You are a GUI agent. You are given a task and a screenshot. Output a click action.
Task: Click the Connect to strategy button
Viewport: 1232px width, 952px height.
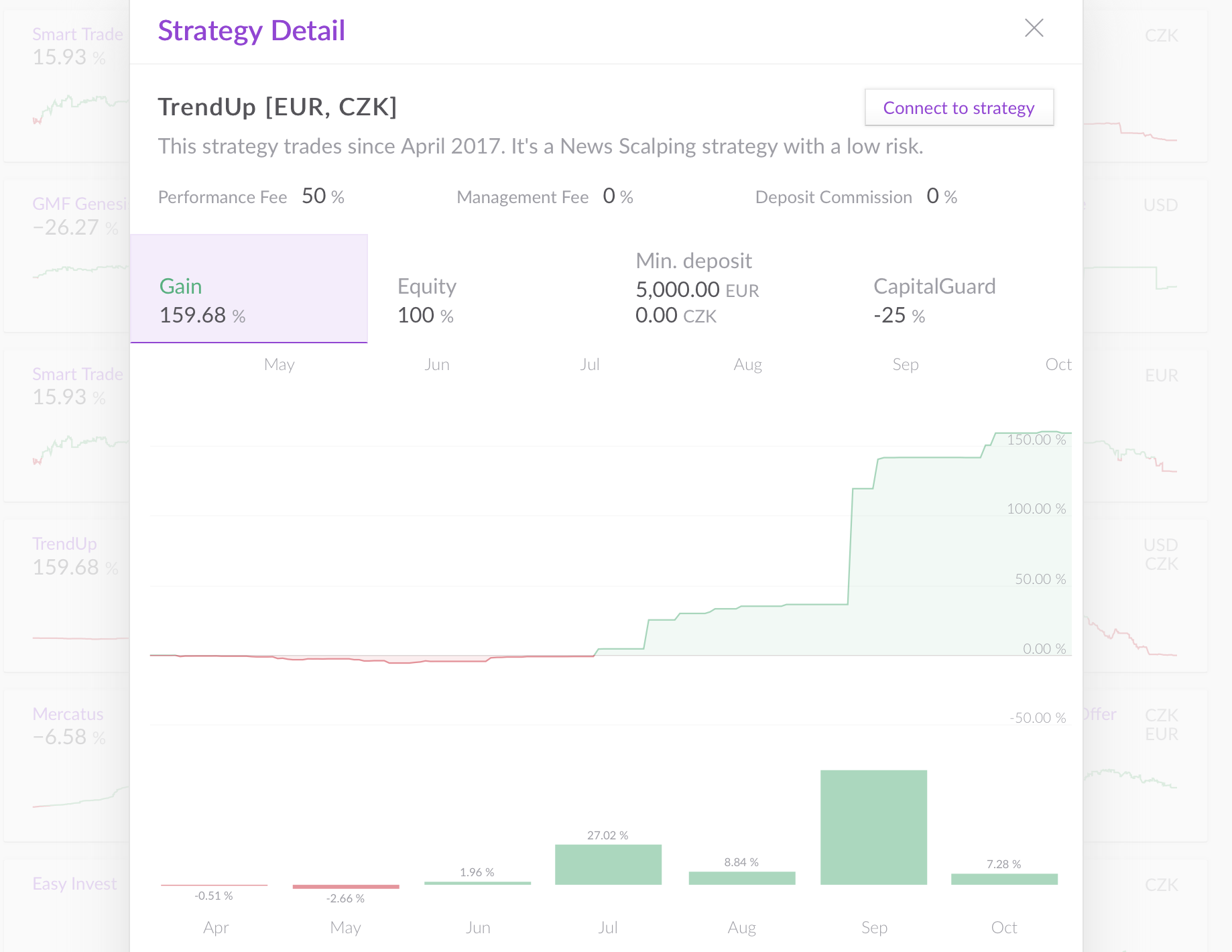[x=959, y=107]
